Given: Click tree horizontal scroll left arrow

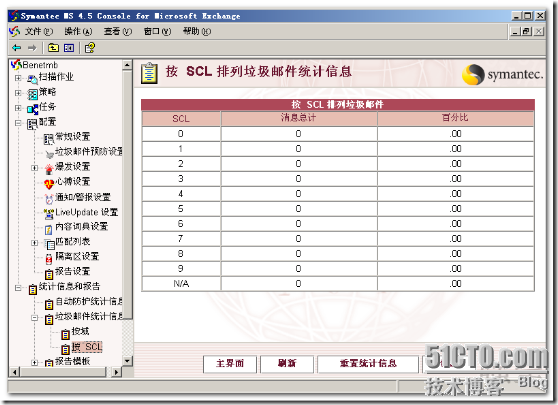Looking at the screenshot, I should pyautogui.click(x=14, y=372).
